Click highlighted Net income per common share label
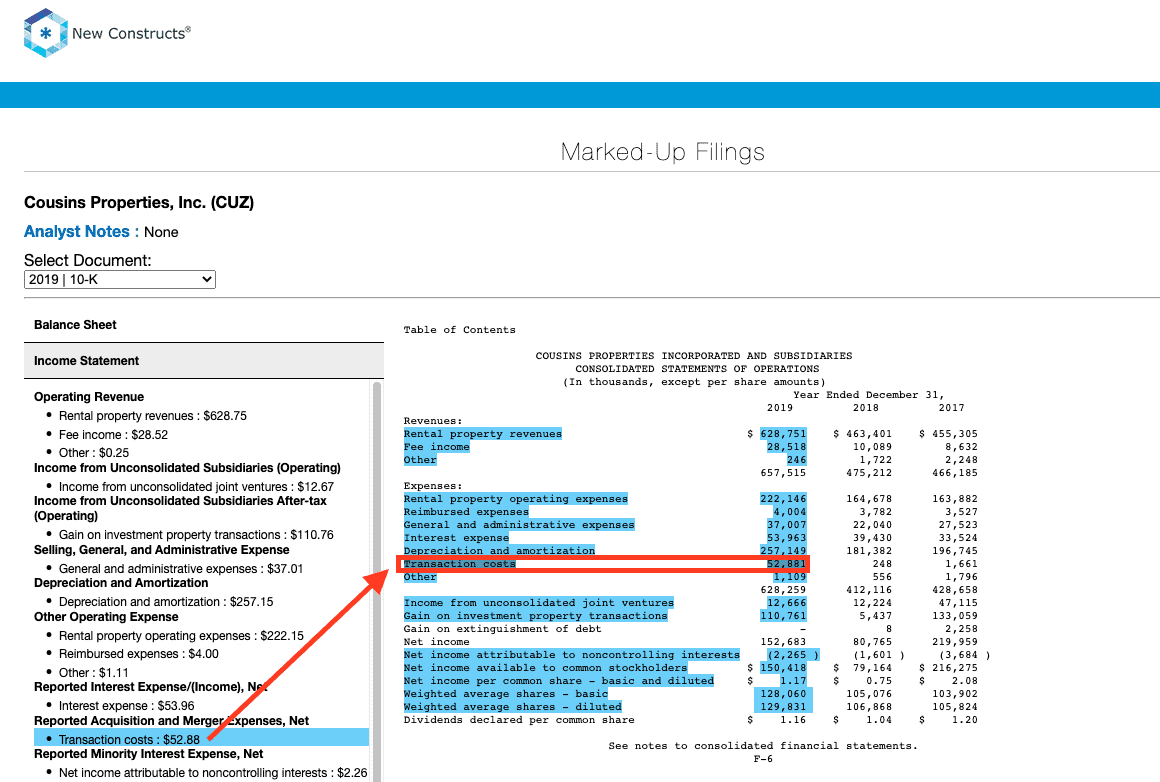1160x782 pixels. coord(559,681)
